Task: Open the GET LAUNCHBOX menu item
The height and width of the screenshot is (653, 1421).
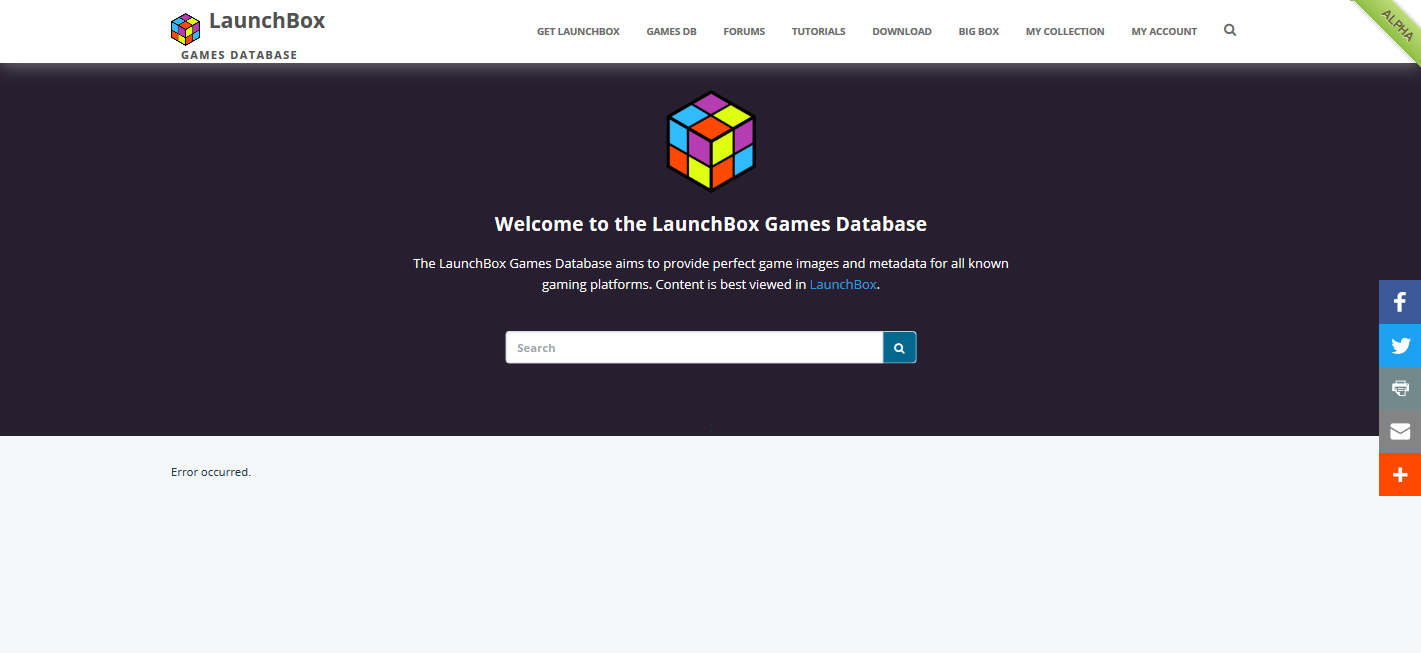Action: coord(578,32)
